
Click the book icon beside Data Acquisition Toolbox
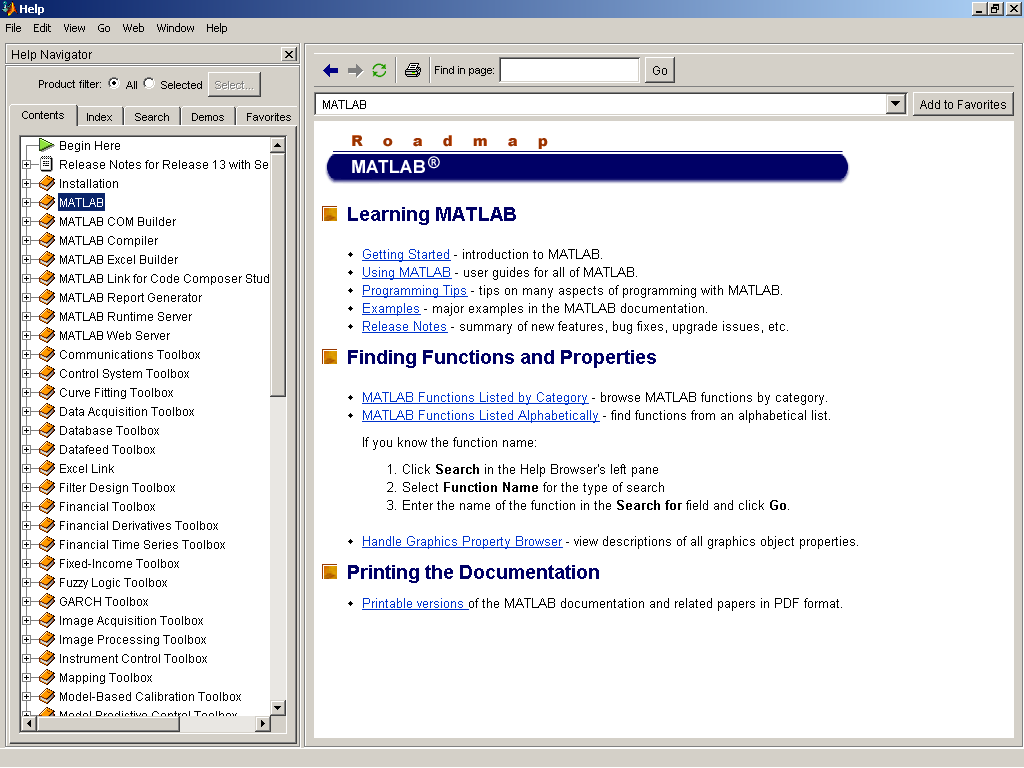point(46,410)
